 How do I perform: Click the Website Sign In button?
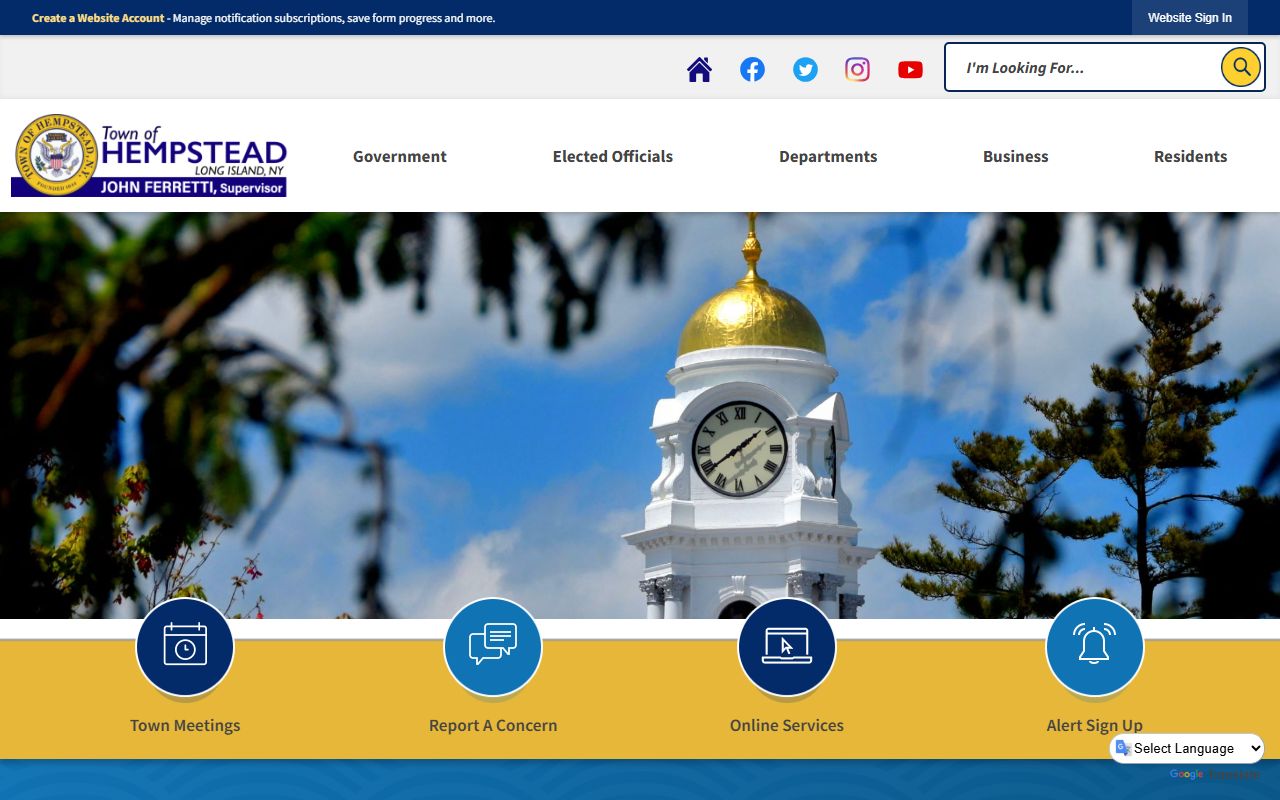point(1189,18)
